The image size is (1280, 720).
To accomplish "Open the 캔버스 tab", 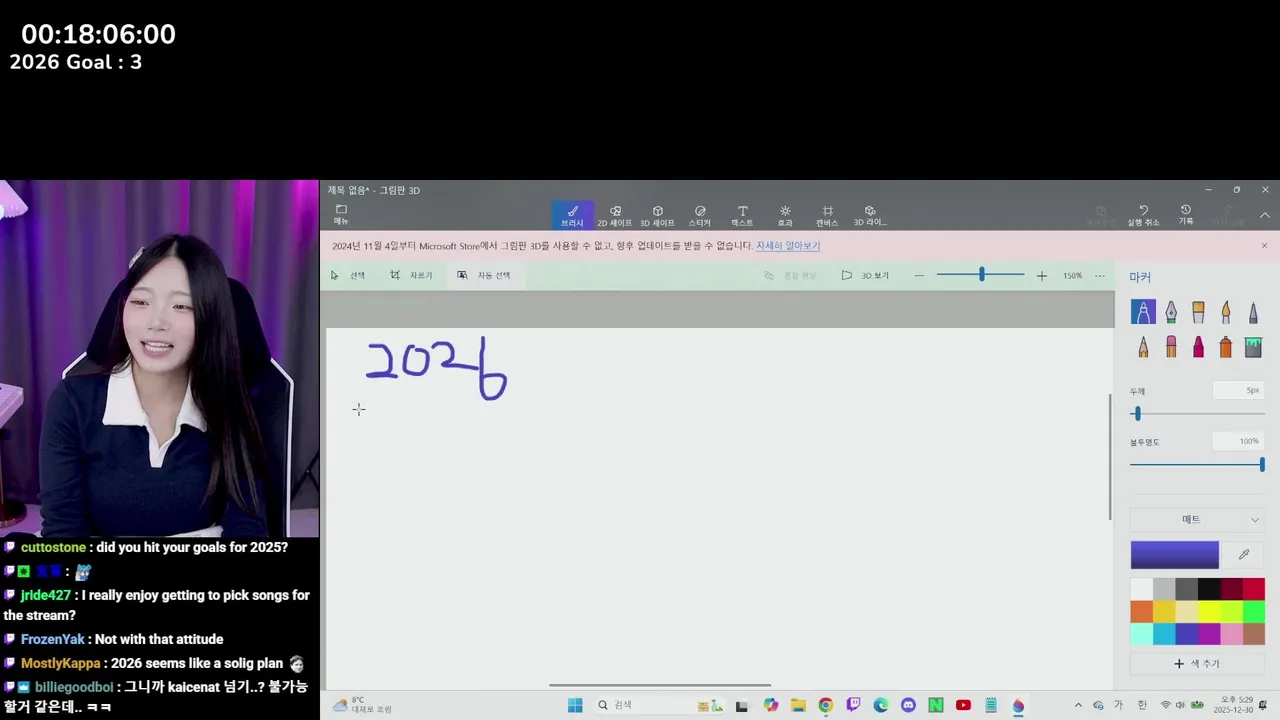I will (x=827, y=215).
